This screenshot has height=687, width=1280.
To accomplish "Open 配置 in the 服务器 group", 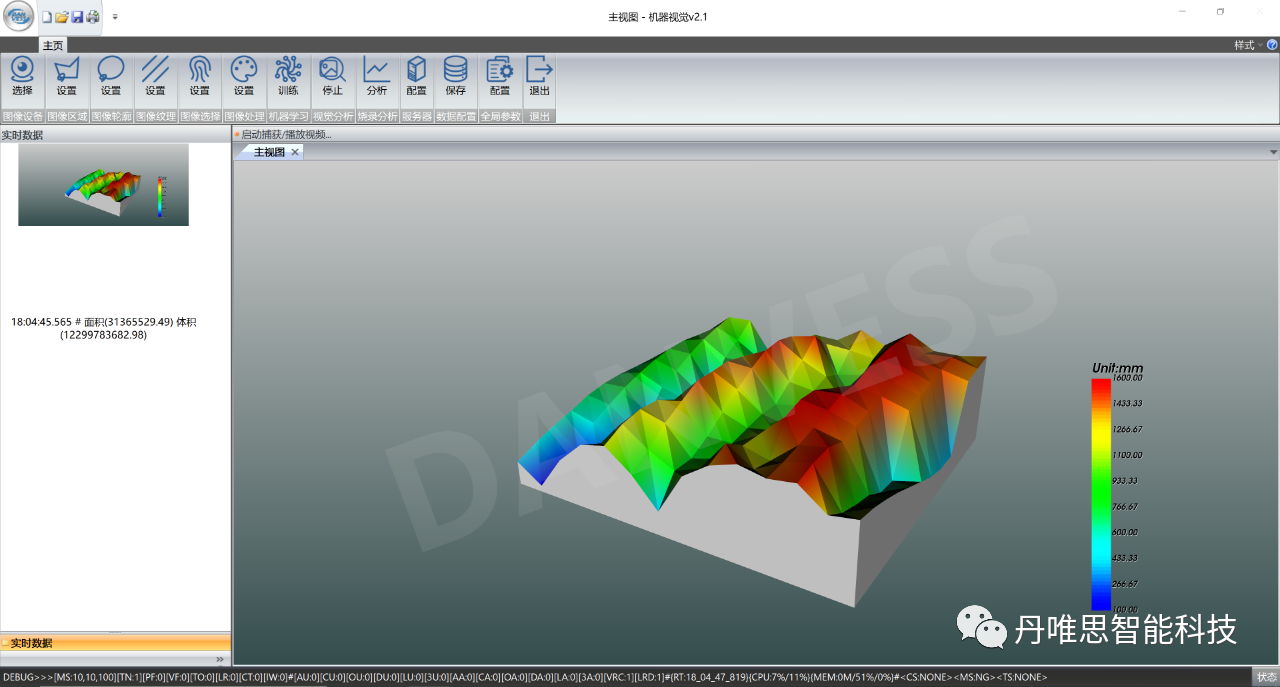I will [x=417, y=76].
